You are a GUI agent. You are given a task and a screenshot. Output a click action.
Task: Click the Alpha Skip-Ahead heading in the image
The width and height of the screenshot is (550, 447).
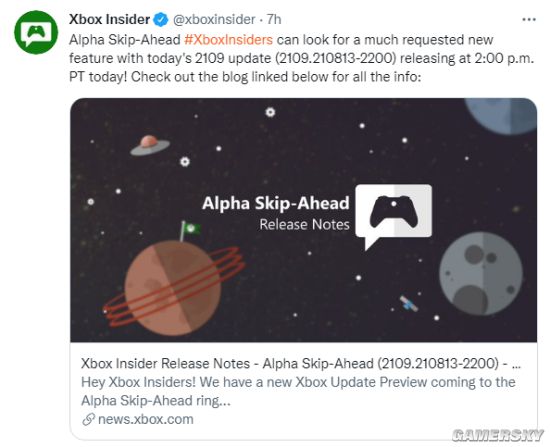[276, 203]
